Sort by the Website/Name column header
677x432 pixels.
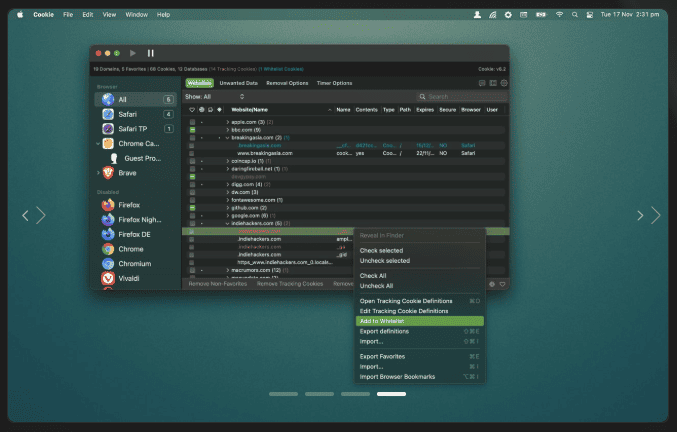pos(250,110)
